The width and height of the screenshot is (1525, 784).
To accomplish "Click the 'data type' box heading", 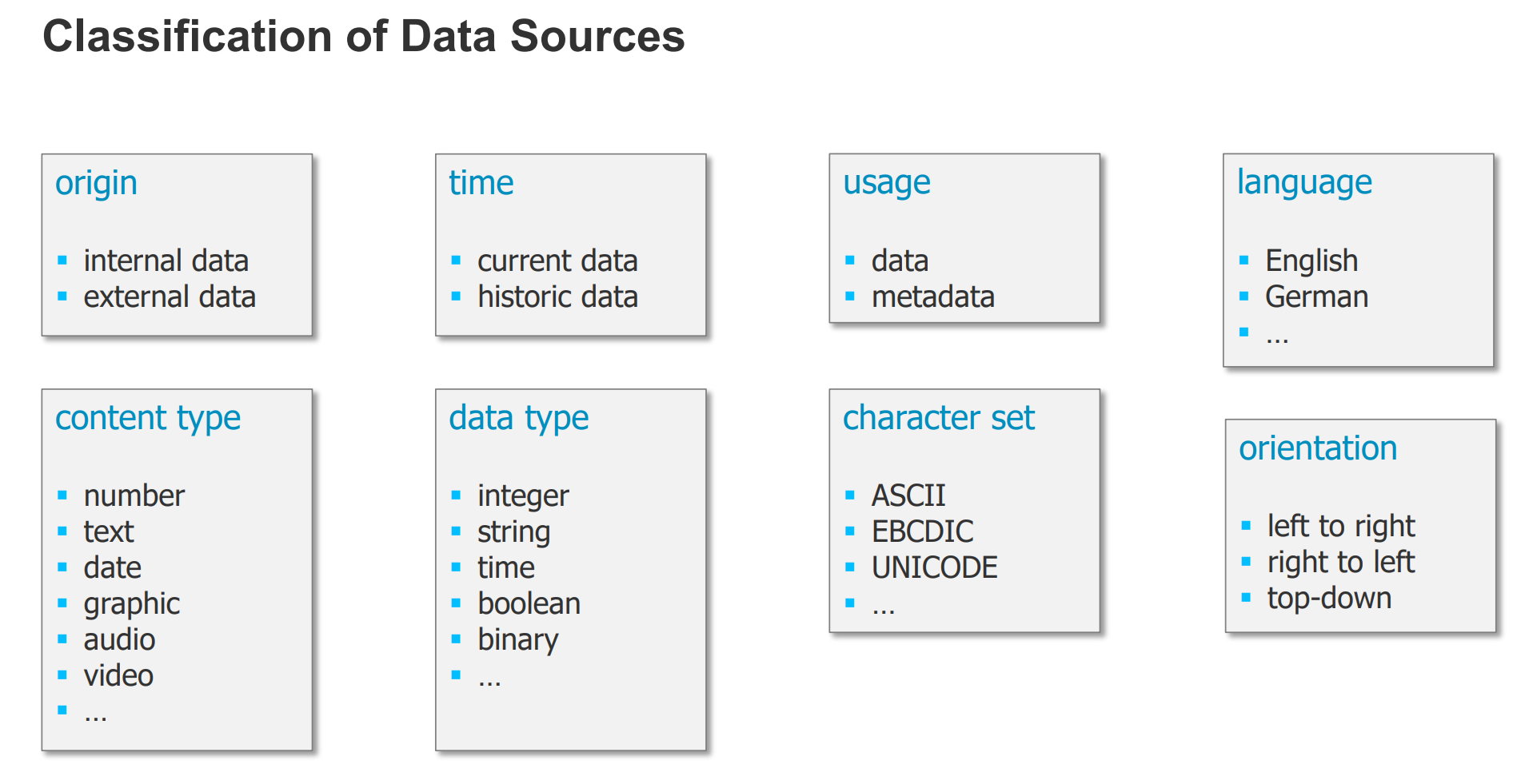I will [519, 418].
